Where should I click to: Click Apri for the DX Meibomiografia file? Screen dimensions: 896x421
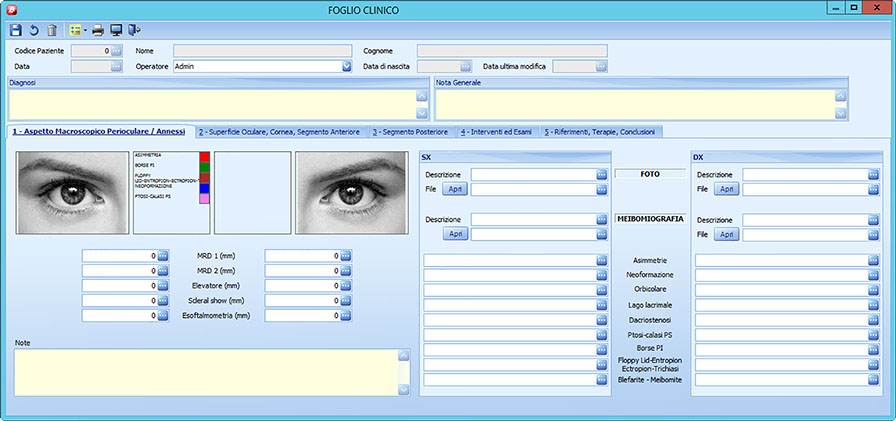tap(725, 234)
